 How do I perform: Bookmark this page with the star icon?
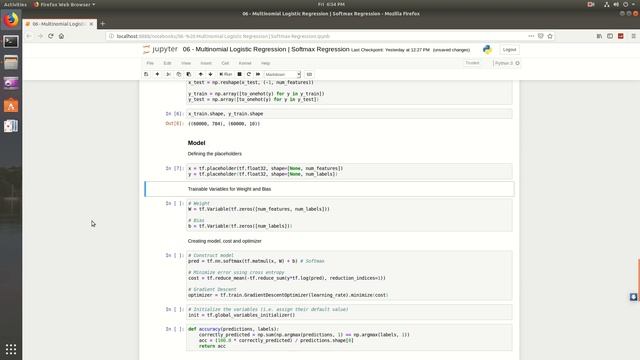pyautogui.click(x=550, y=36)
